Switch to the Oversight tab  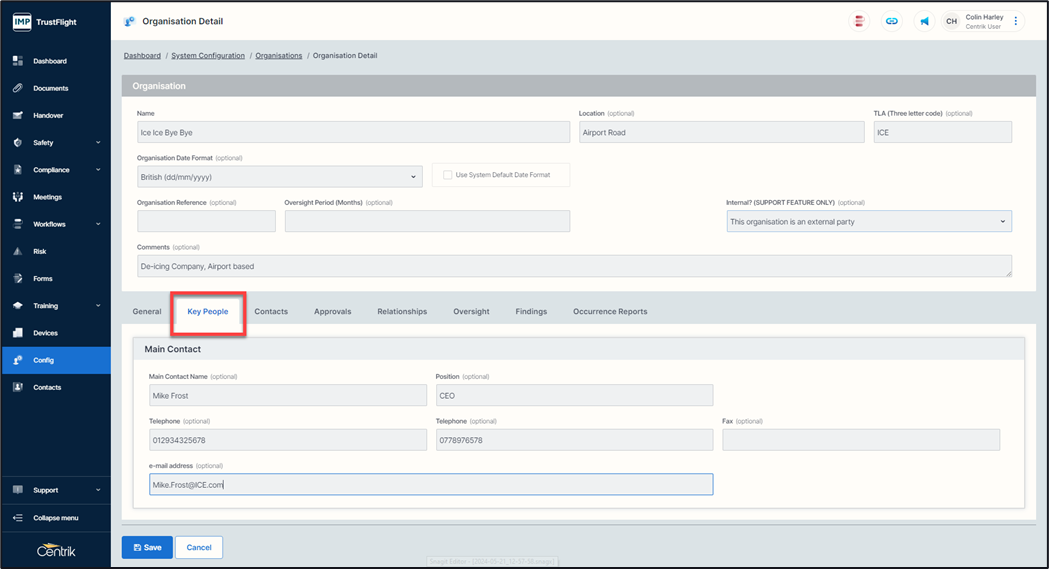[x=471, y=312]
